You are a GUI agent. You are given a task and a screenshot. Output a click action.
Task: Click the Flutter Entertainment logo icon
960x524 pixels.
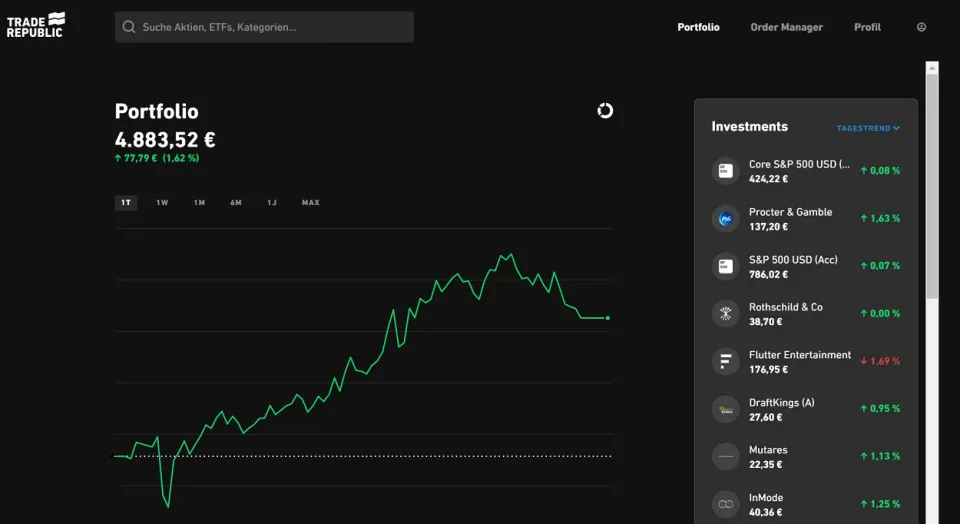(x=726, y=361)
